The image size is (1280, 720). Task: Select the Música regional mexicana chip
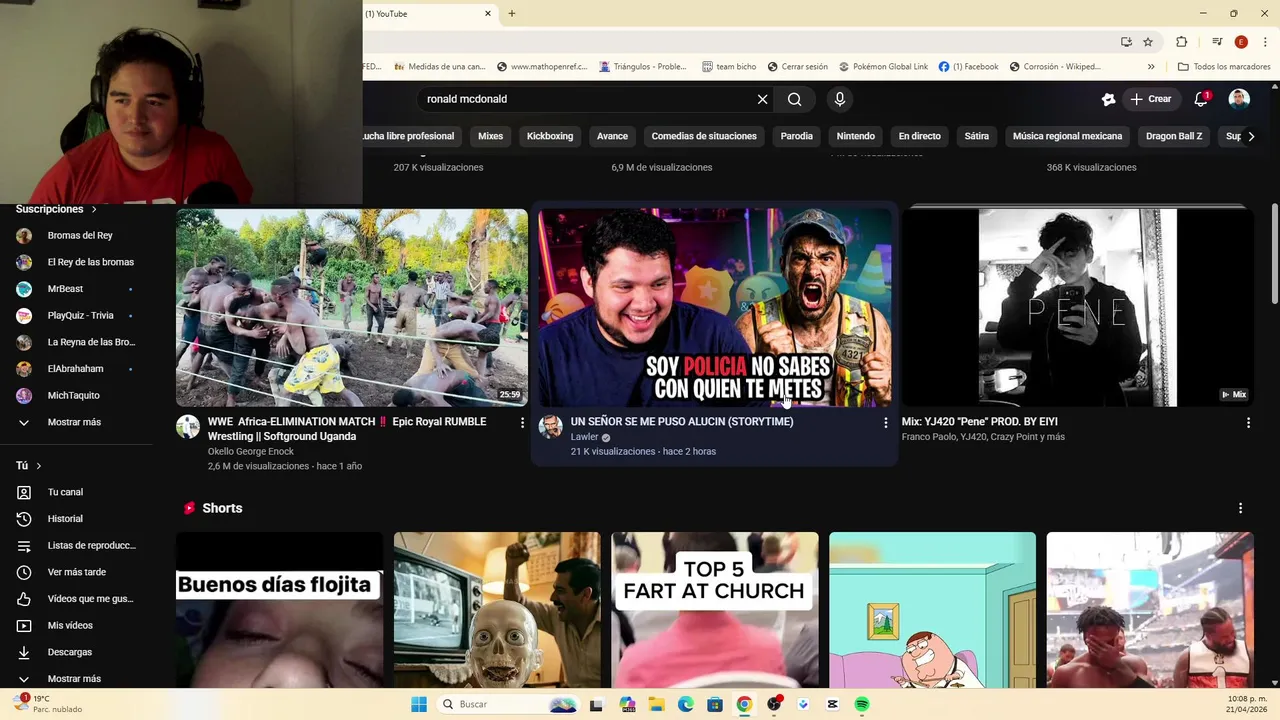(x=1067, y=136)
